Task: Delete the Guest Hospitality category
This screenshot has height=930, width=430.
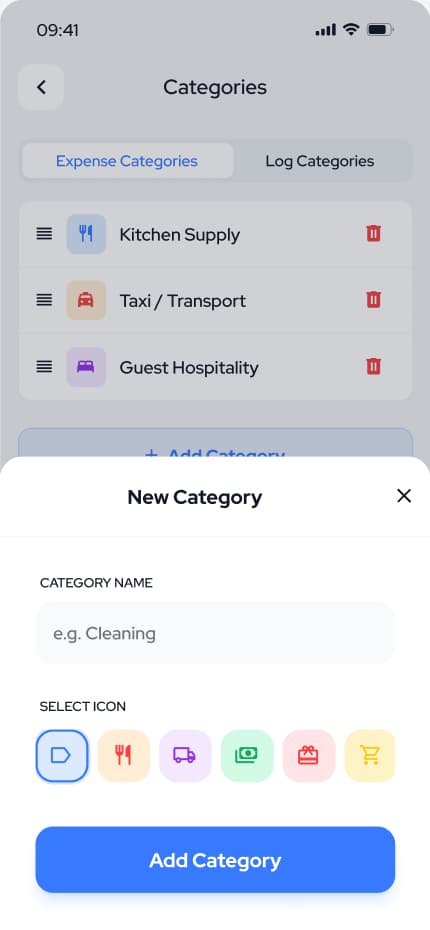Action: coord(373,367)
